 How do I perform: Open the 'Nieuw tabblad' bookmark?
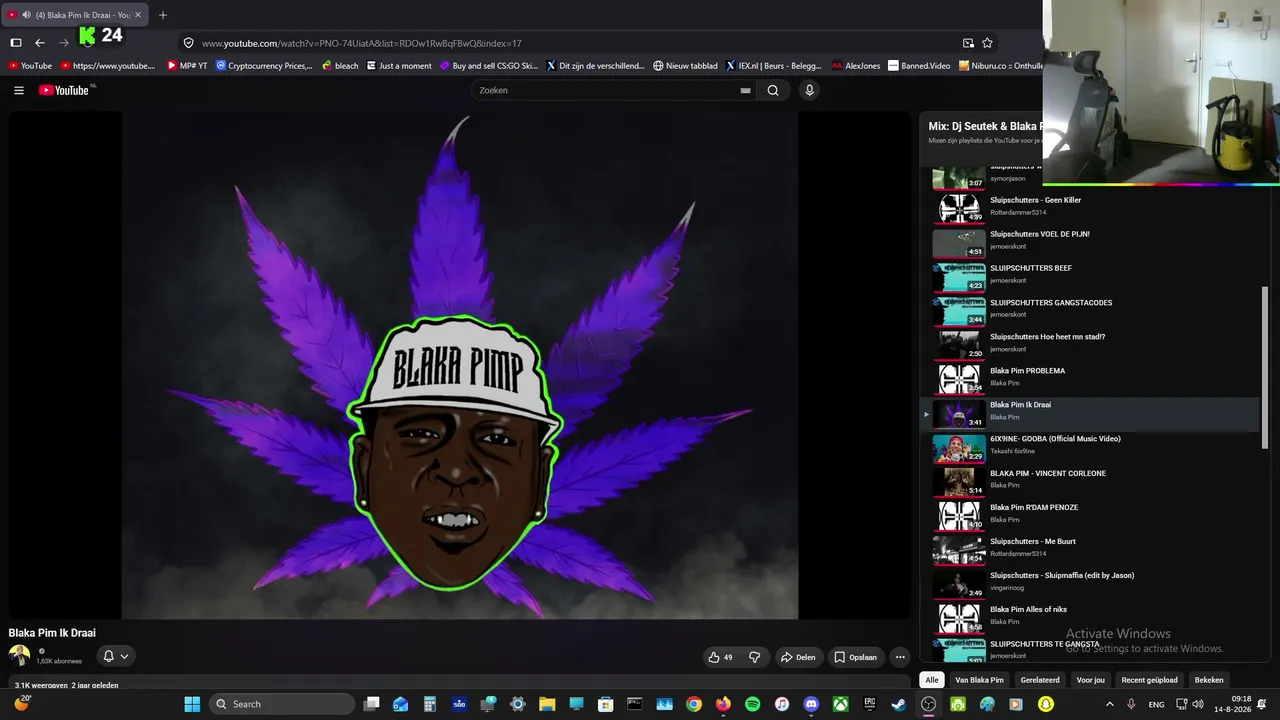coord(685,66)
